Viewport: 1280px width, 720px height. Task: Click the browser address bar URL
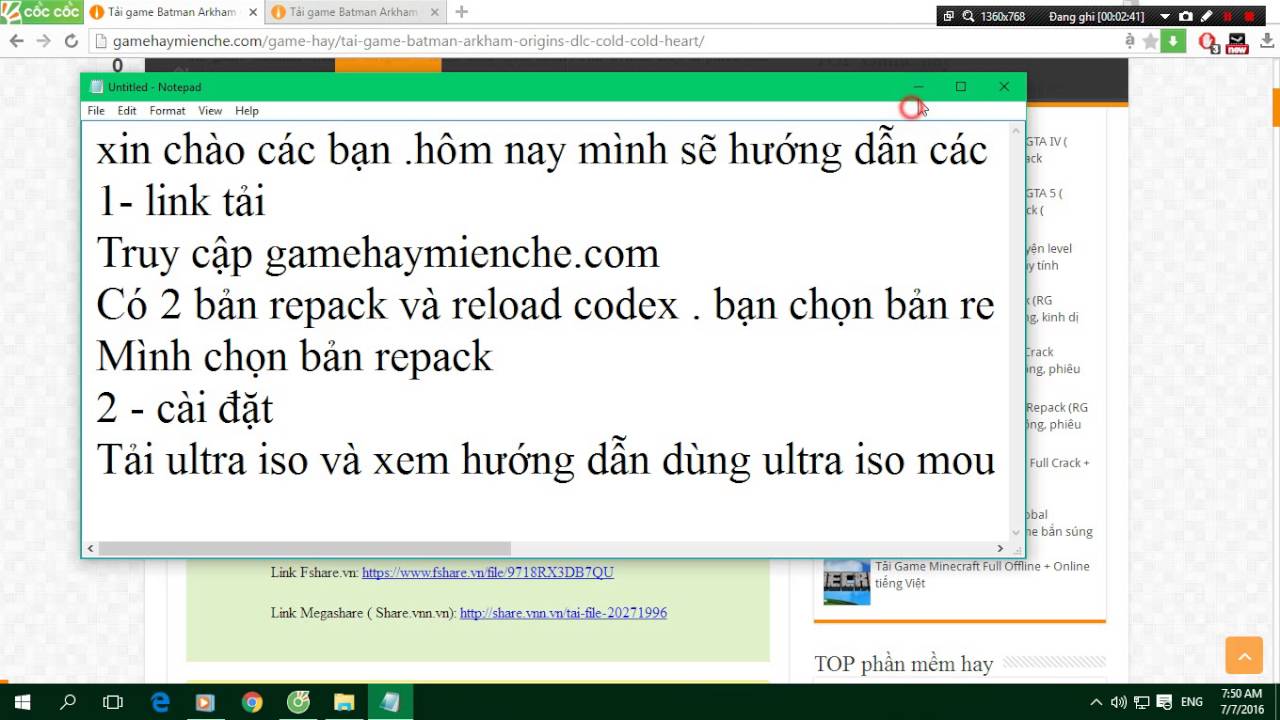pos(408,41)
